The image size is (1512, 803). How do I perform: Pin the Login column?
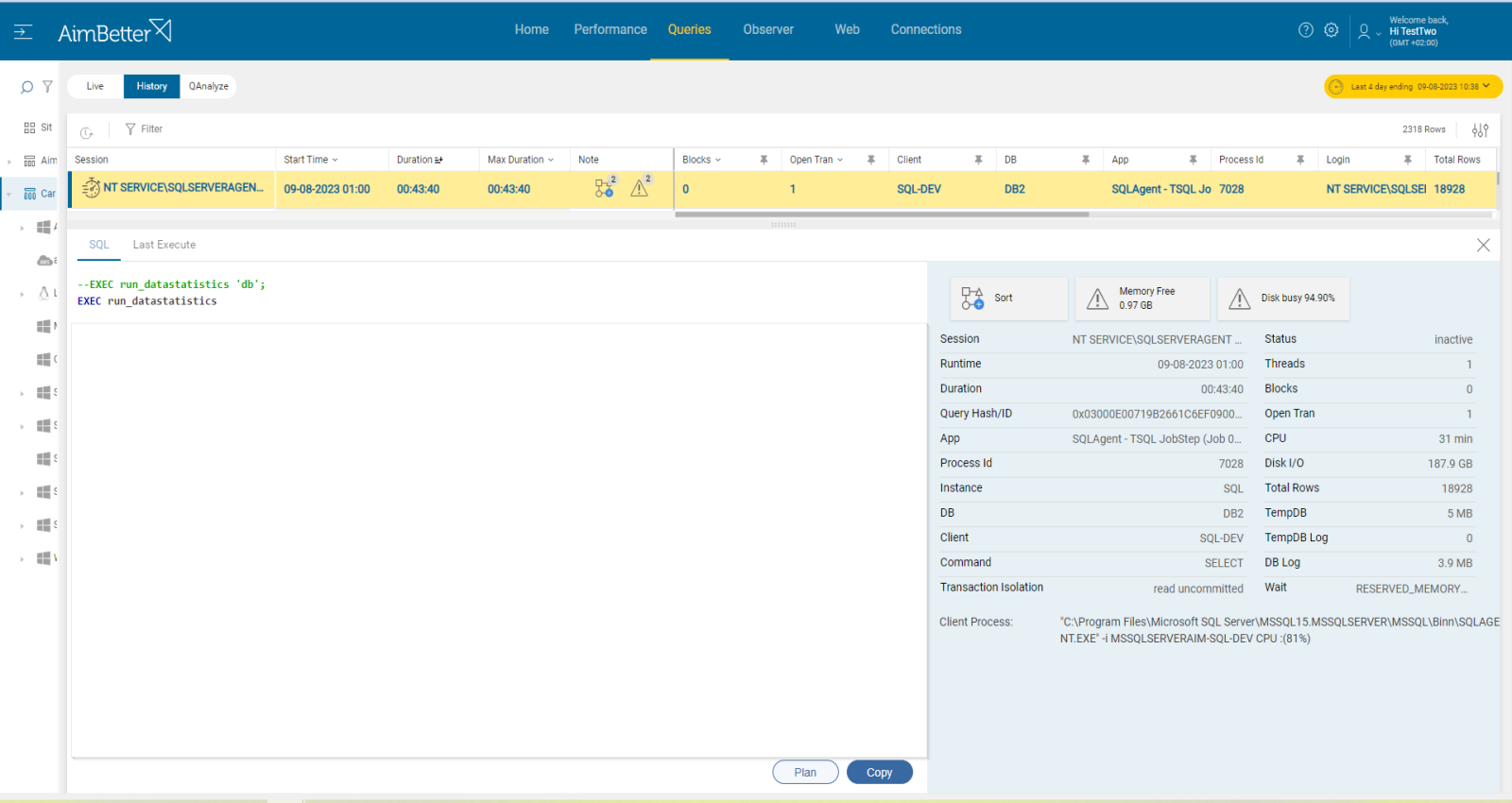(x=1407, y=160)
